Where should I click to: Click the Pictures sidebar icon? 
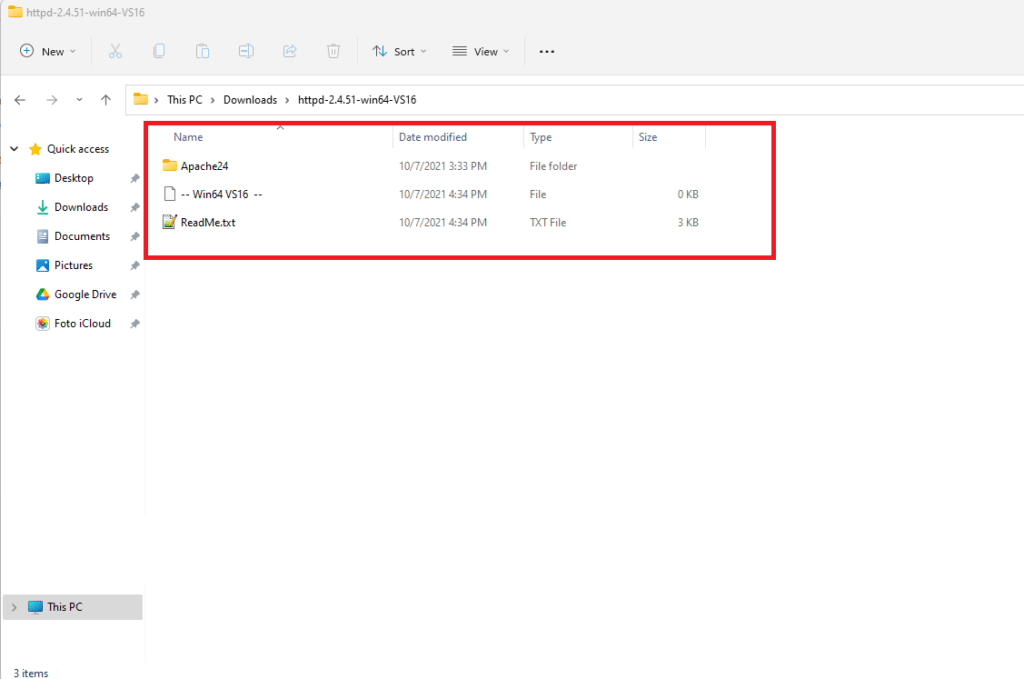[42, 265]
